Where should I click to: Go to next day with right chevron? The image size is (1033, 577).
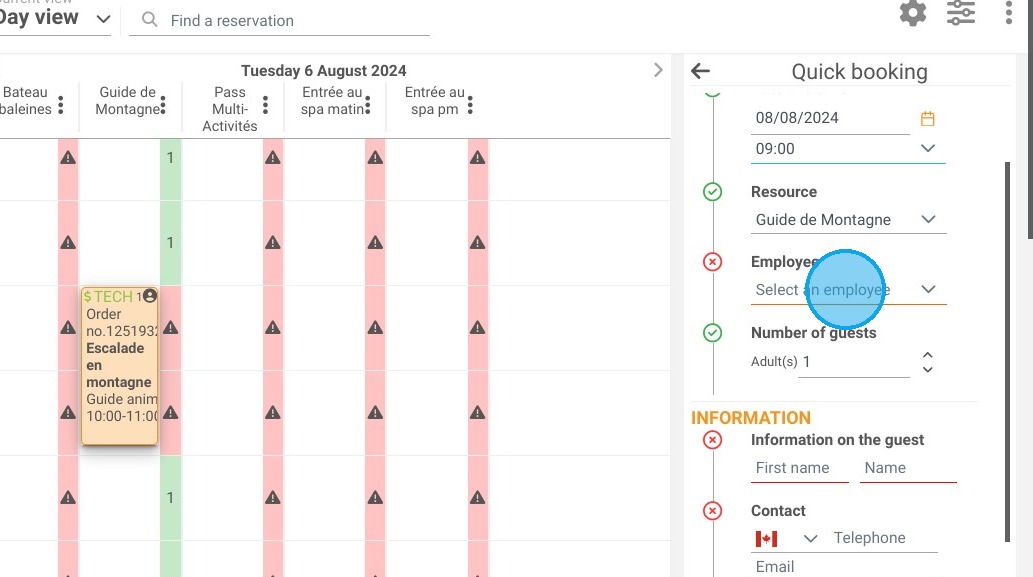657,70
